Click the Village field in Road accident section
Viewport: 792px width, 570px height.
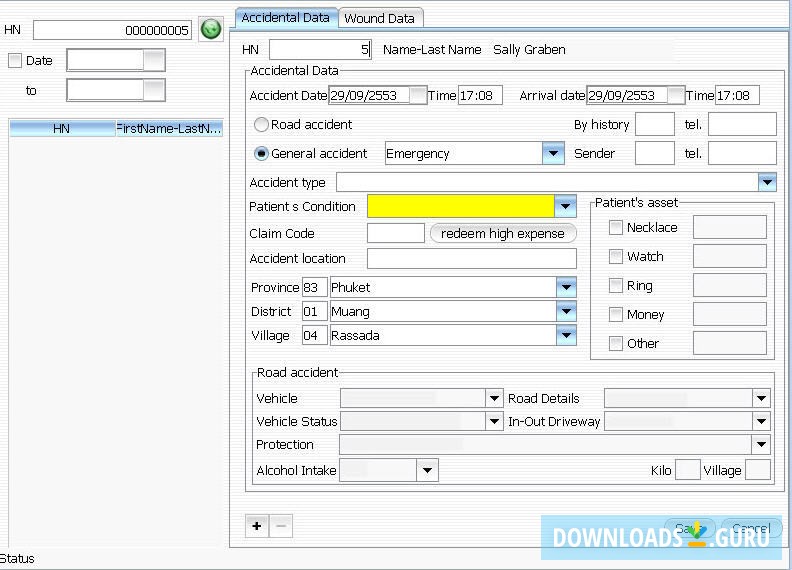(758, 470)
